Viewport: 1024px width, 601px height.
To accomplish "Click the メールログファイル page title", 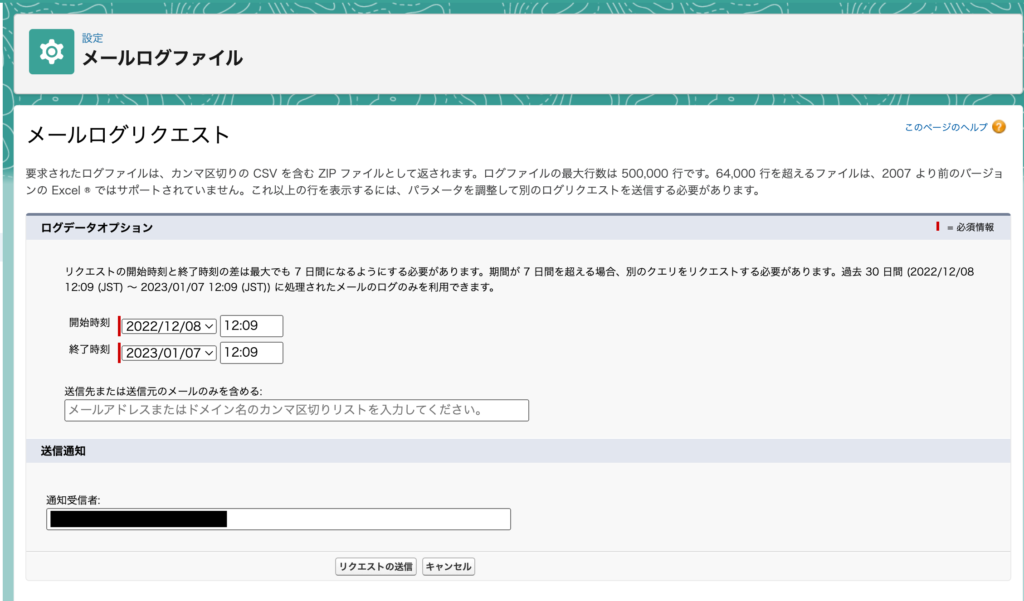I will (162, 58).
